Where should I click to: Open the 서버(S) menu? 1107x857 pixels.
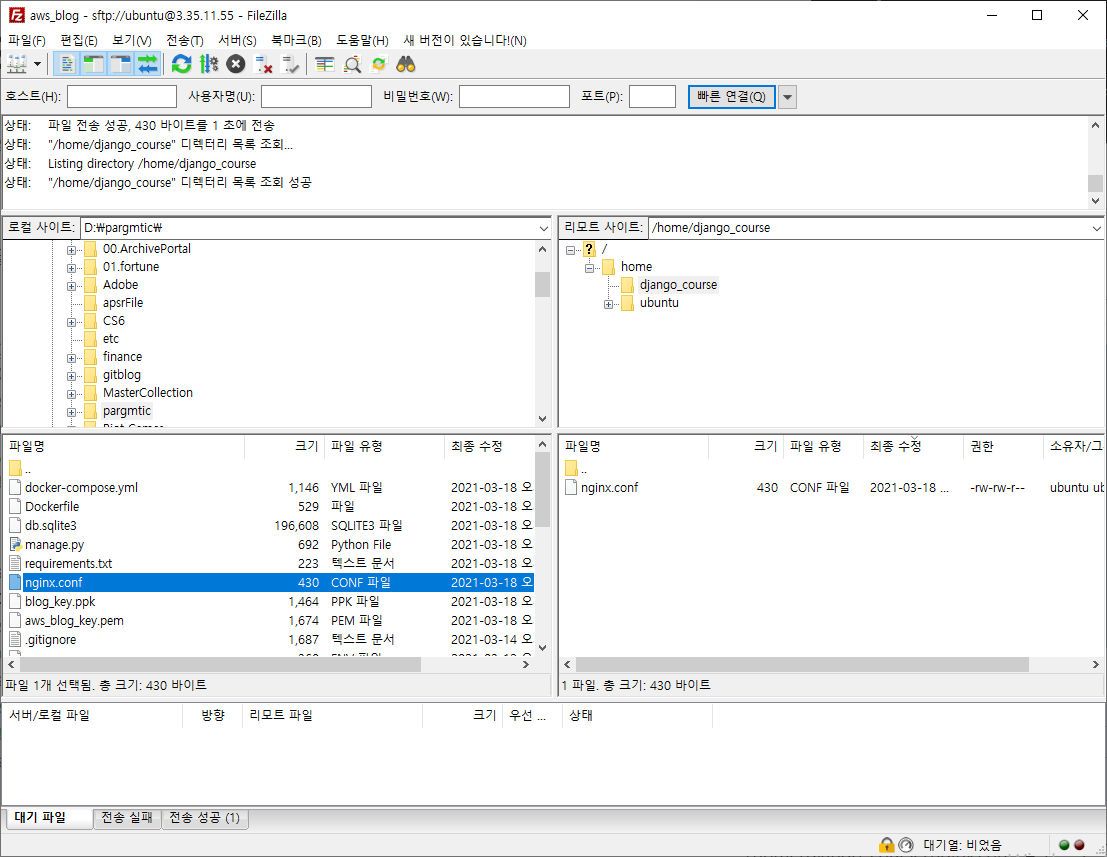click(x=236, y=40)
